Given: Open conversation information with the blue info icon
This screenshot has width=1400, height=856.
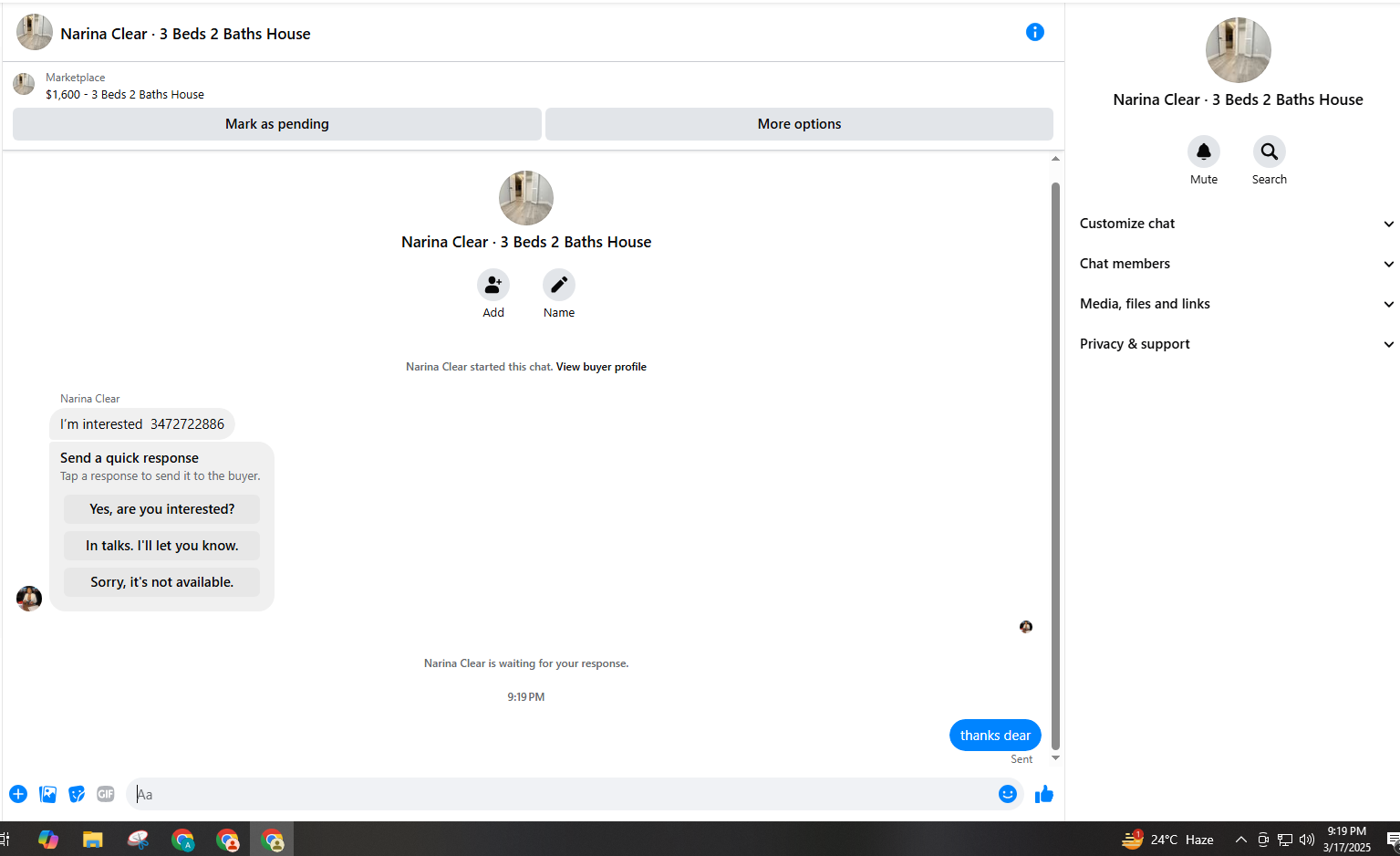Looking at the screenshot, I should pyautogui.click(x=1034, y=32).
